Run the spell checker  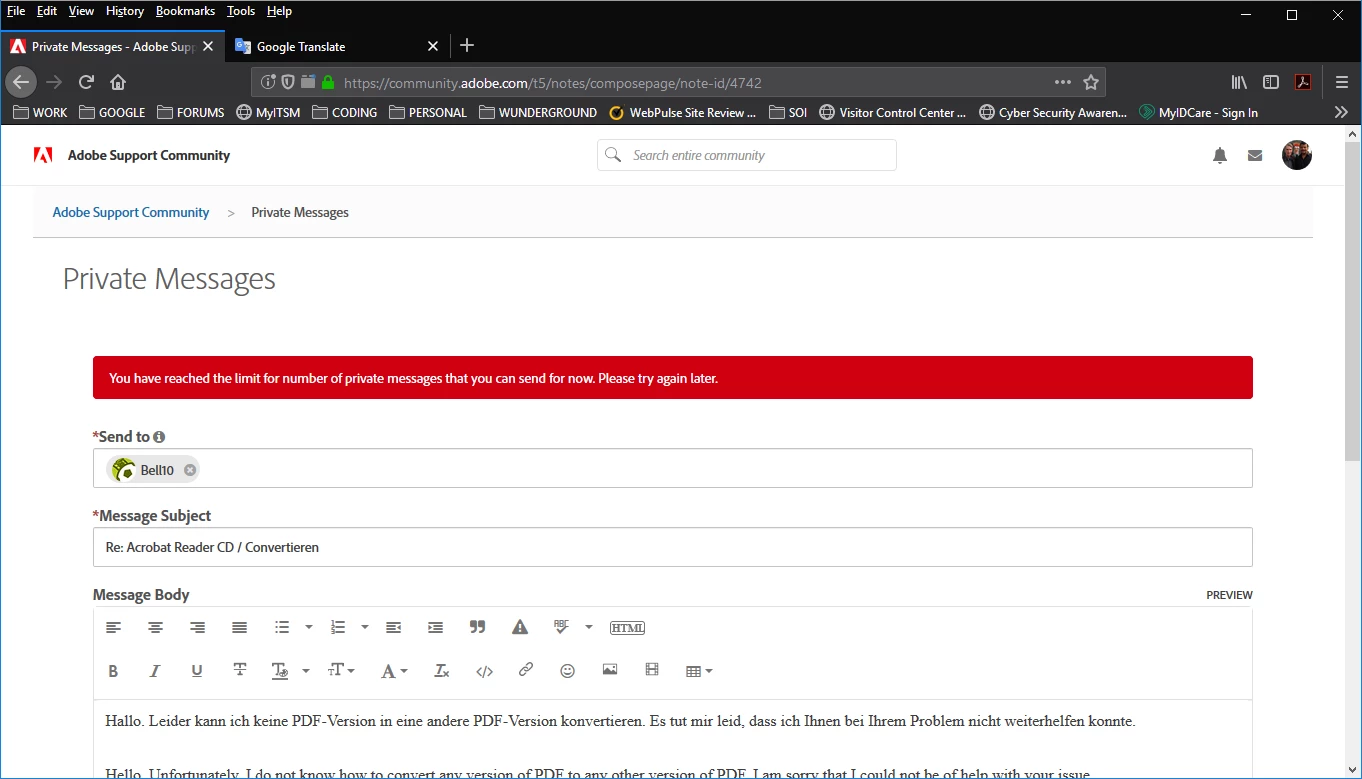tap(562, 628)
